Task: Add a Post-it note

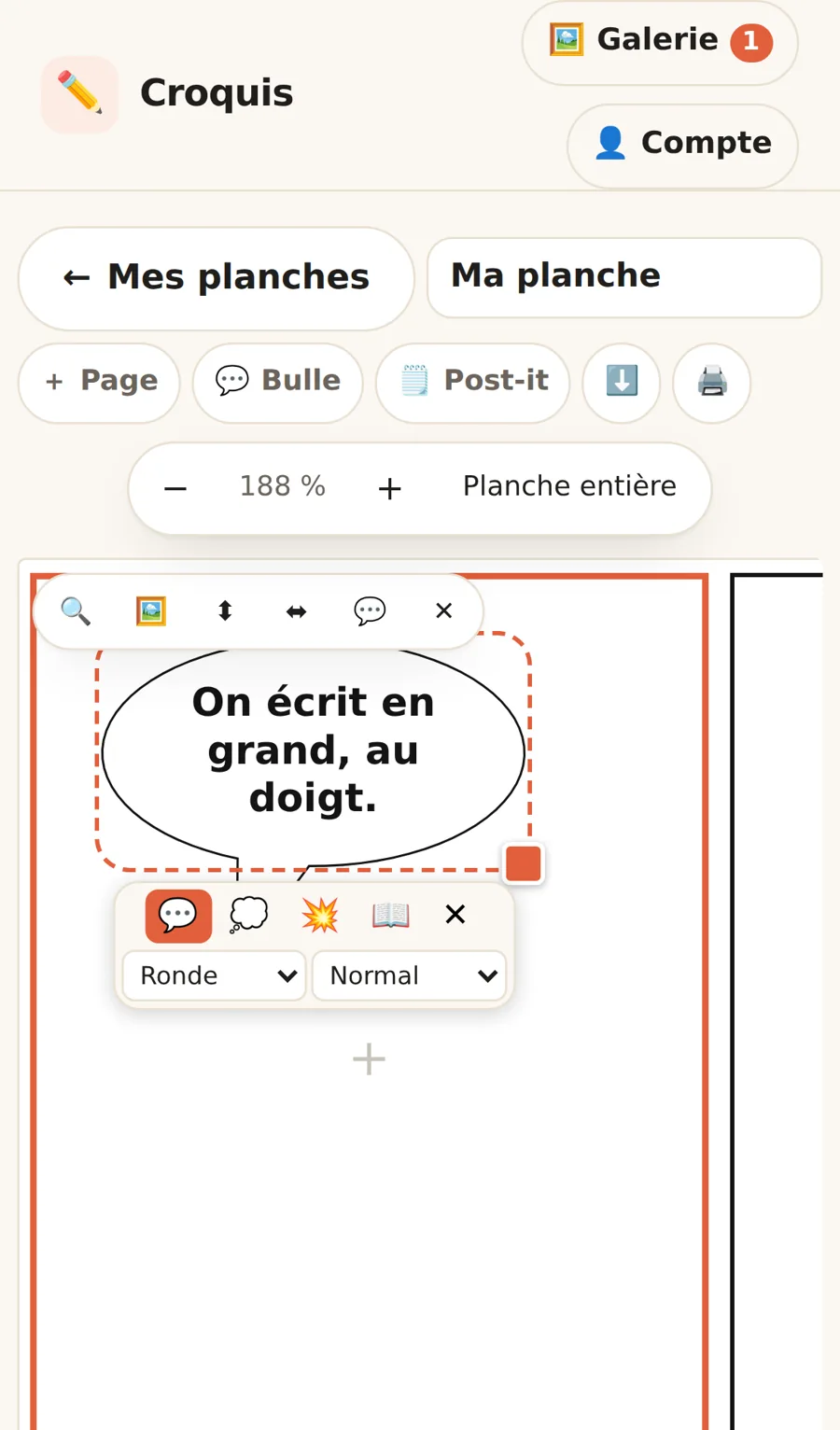Action: [472, 383]
